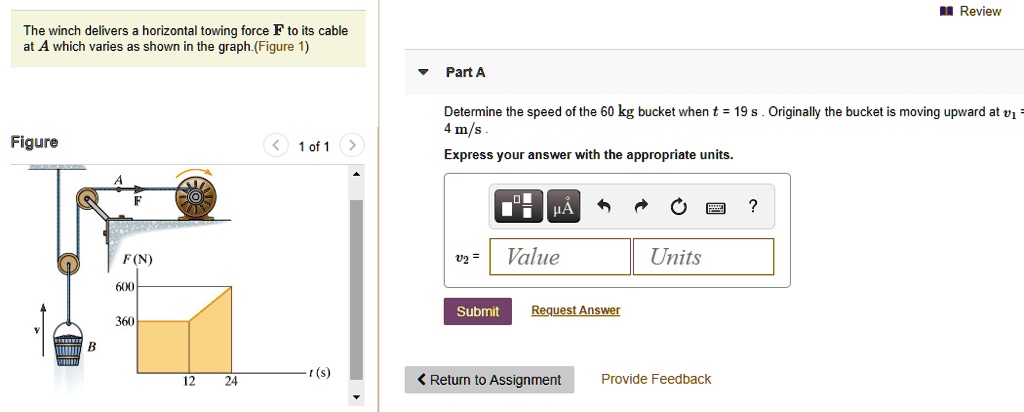This screenshot has width=1024, height=412.
Task: Open the math templates tool
Action: pos(516,207)
